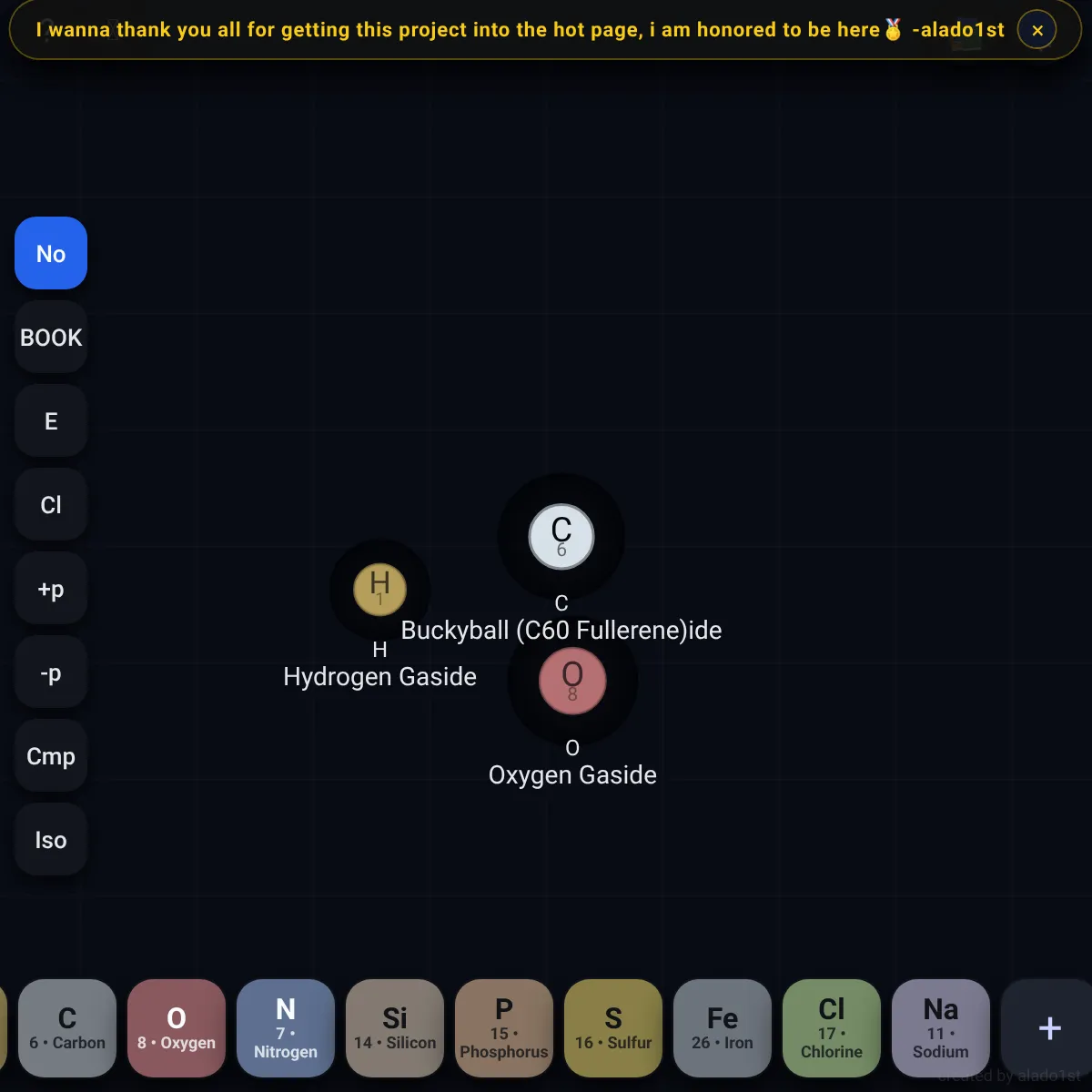Select the Phosphorus element tile
The height and width of the screenshot is (1092, 1092).
pyautogui.click(x=504, y=1028)
